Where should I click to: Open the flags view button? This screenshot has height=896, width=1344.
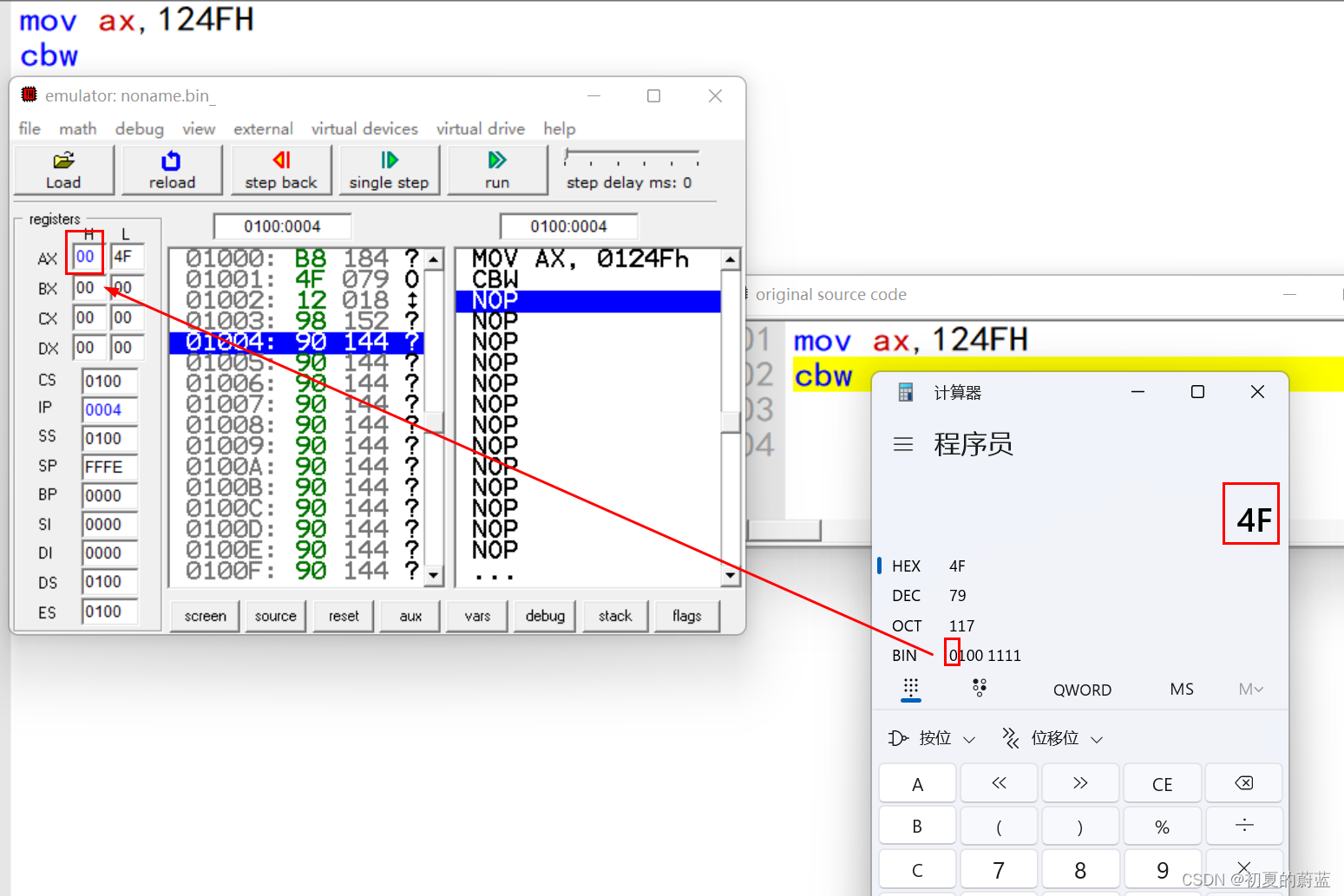pyautogui.click(x=686, y=616)
